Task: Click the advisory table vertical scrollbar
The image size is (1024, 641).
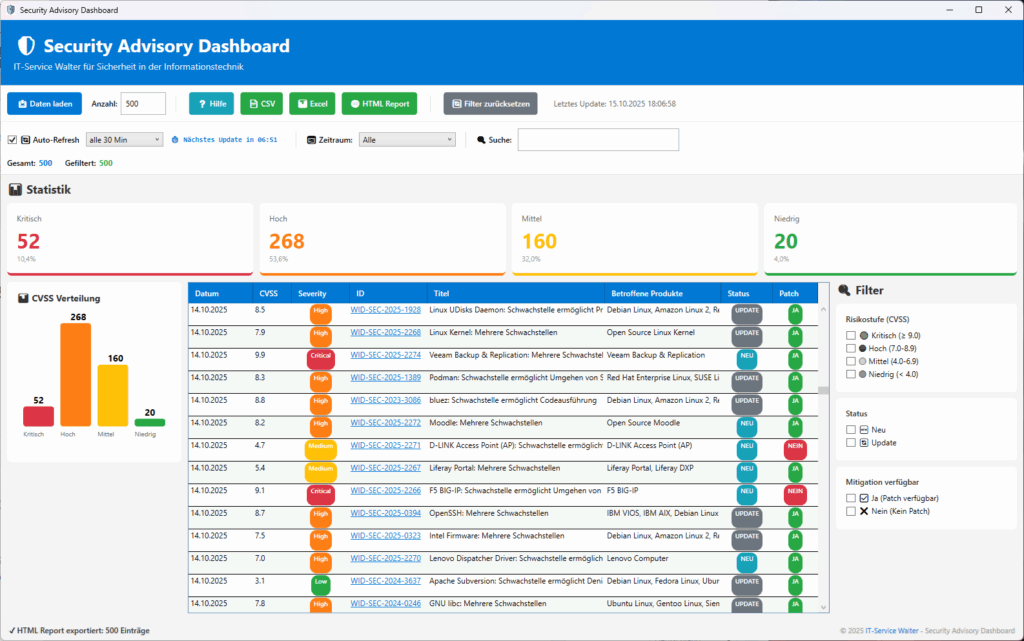Action: (824, 450)
